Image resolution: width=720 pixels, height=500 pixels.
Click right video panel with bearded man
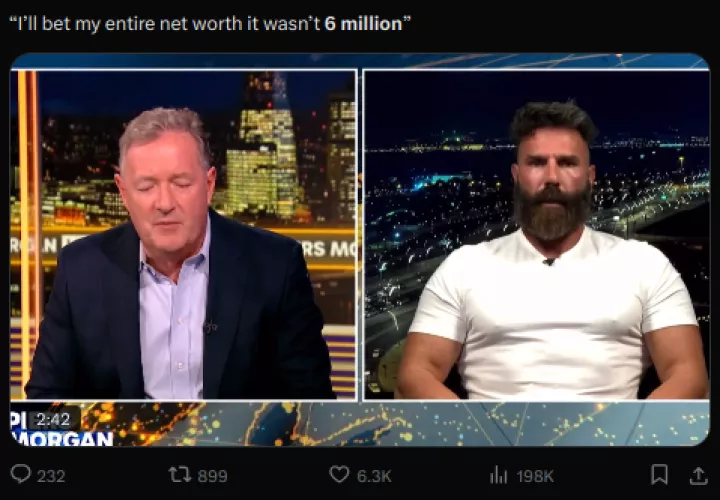(536, 234)
